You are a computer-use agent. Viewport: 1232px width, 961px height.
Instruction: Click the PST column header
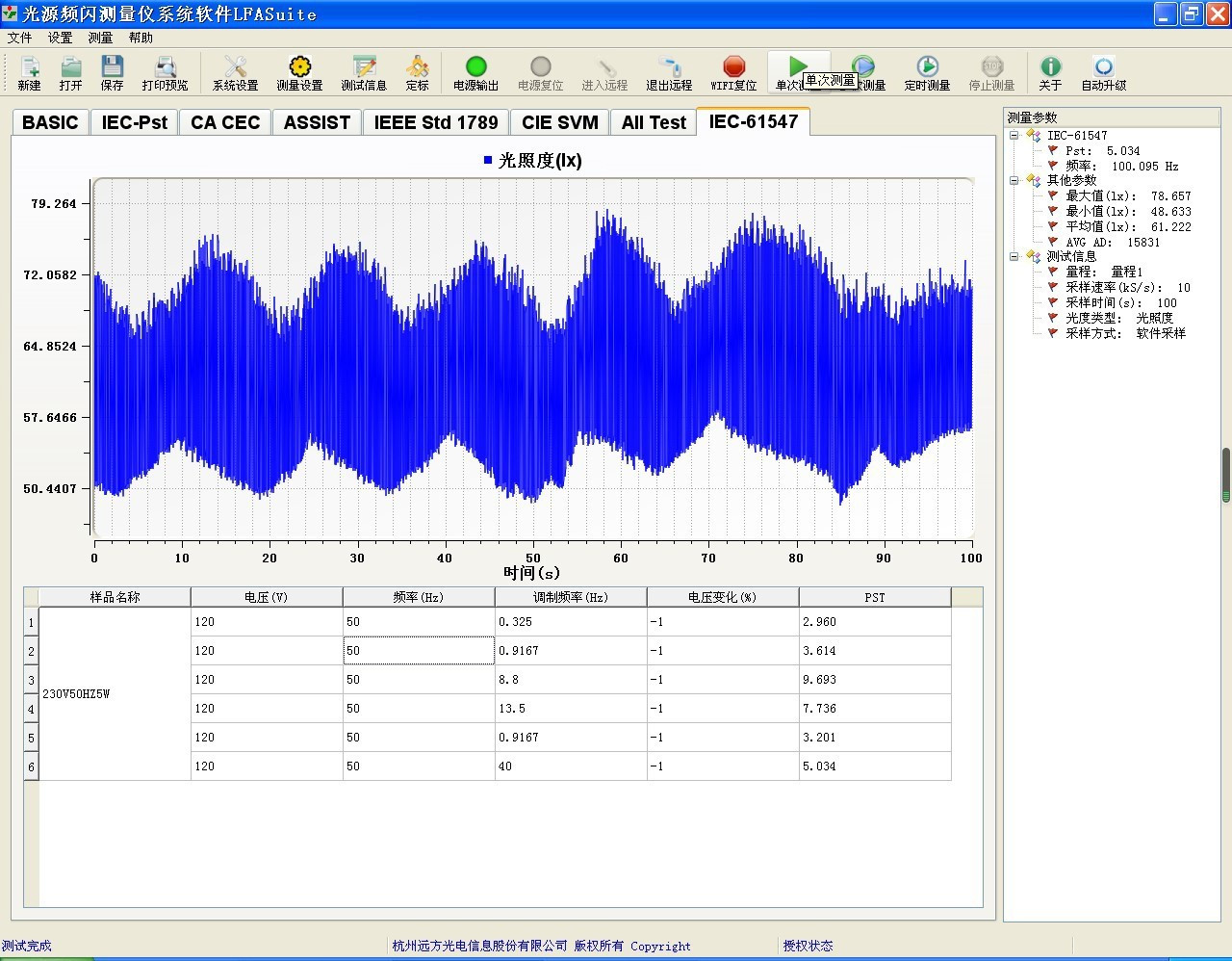(x=875, y=597)
